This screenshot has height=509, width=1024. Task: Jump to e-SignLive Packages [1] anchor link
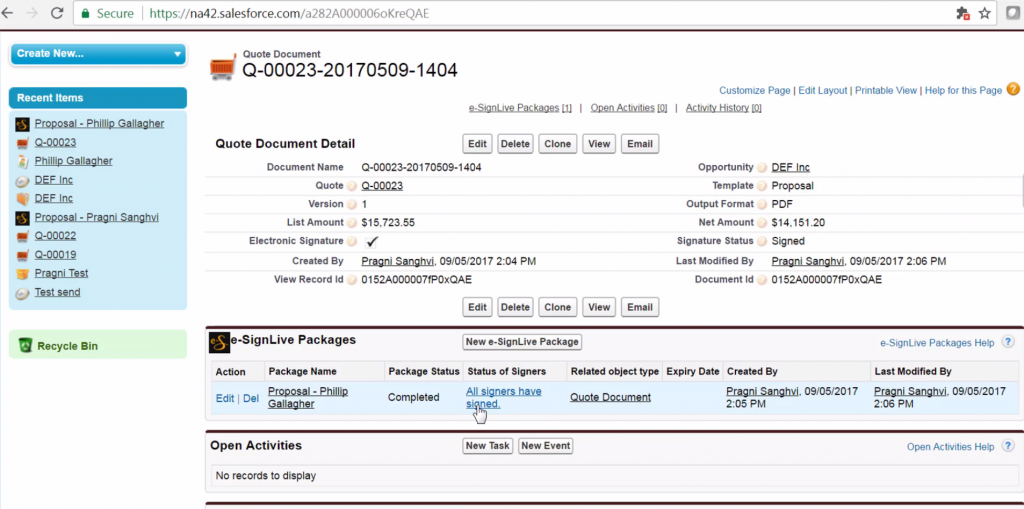[520, 108]
